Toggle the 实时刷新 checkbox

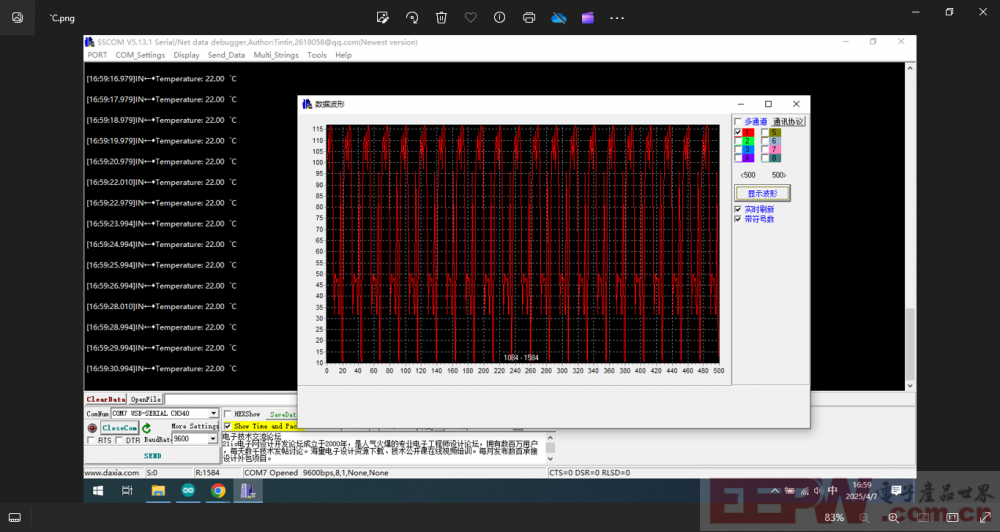pyautogui.click(x=738, y=209)
